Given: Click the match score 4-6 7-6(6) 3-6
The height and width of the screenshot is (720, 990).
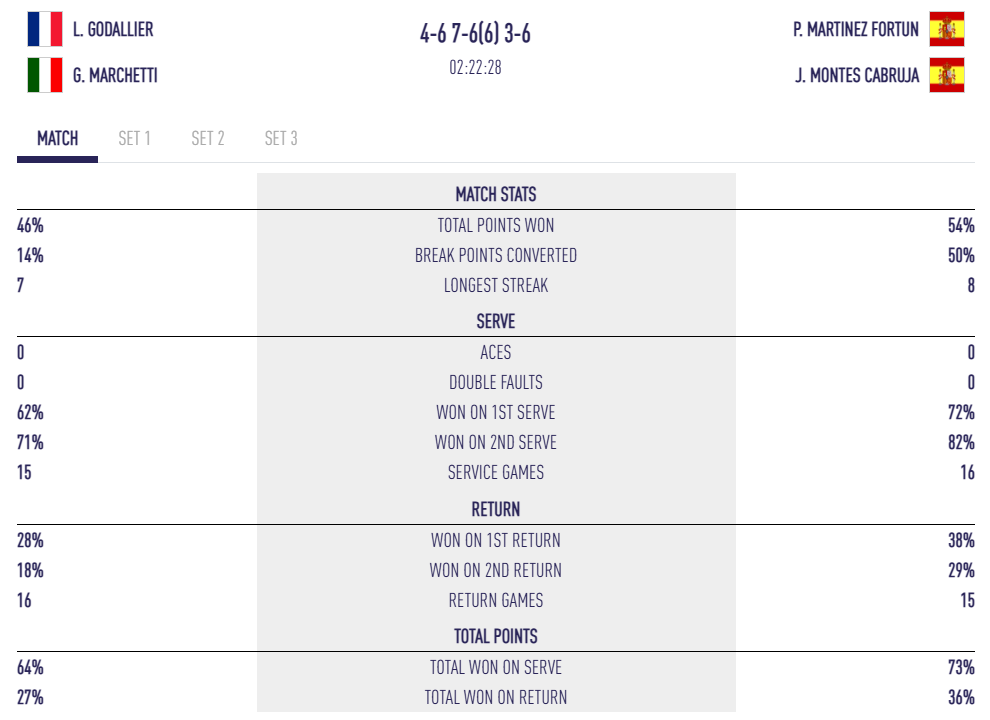Looking at the screenshot, I should [475, 34].
